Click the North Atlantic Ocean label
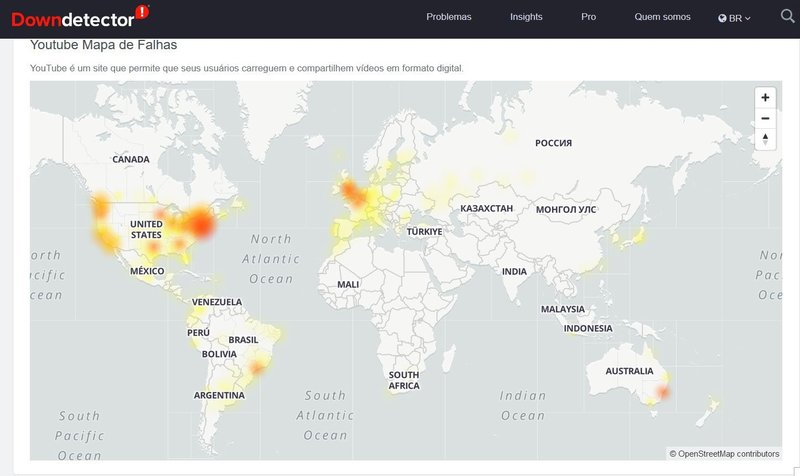This screenshot has height=476, width=800. pos(270,259)
